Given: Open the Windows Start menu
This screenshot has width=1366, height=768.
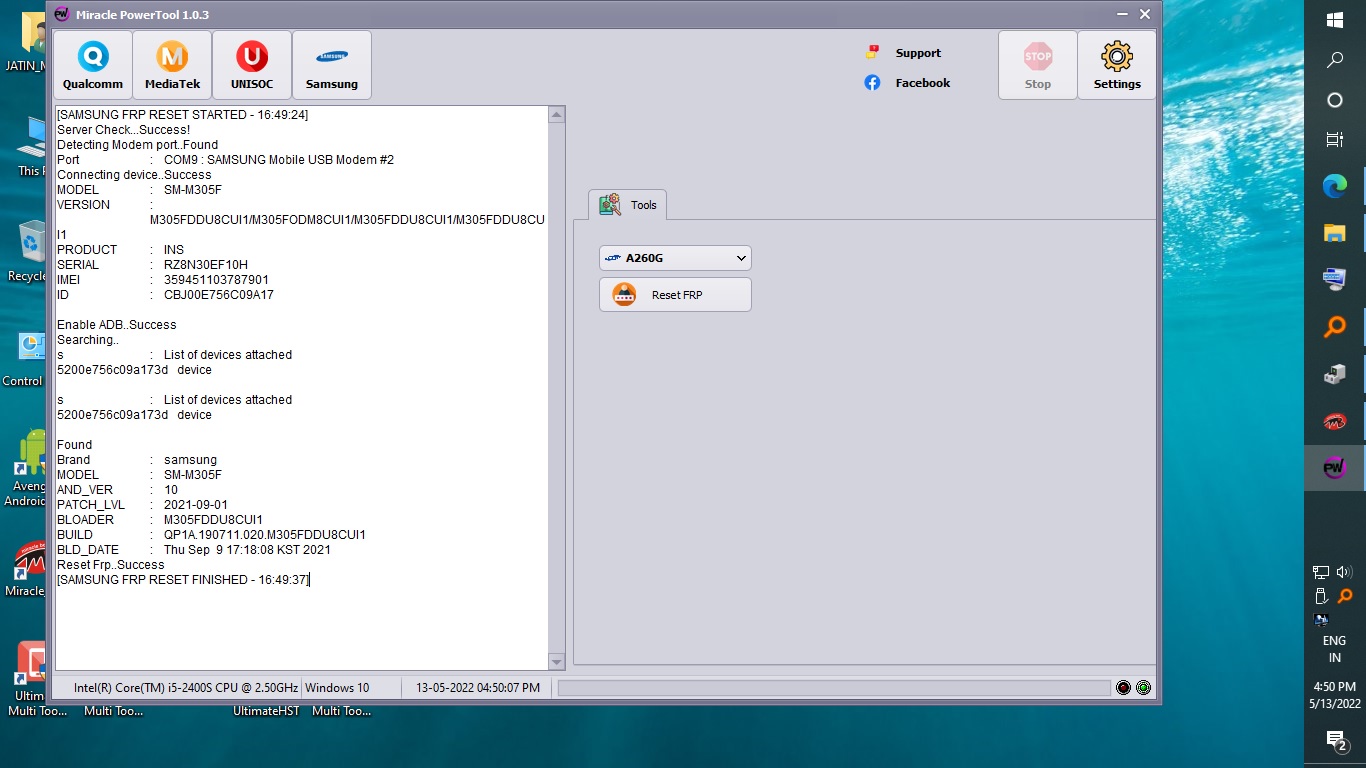Looking at the screenshot, I should 1334,20.
